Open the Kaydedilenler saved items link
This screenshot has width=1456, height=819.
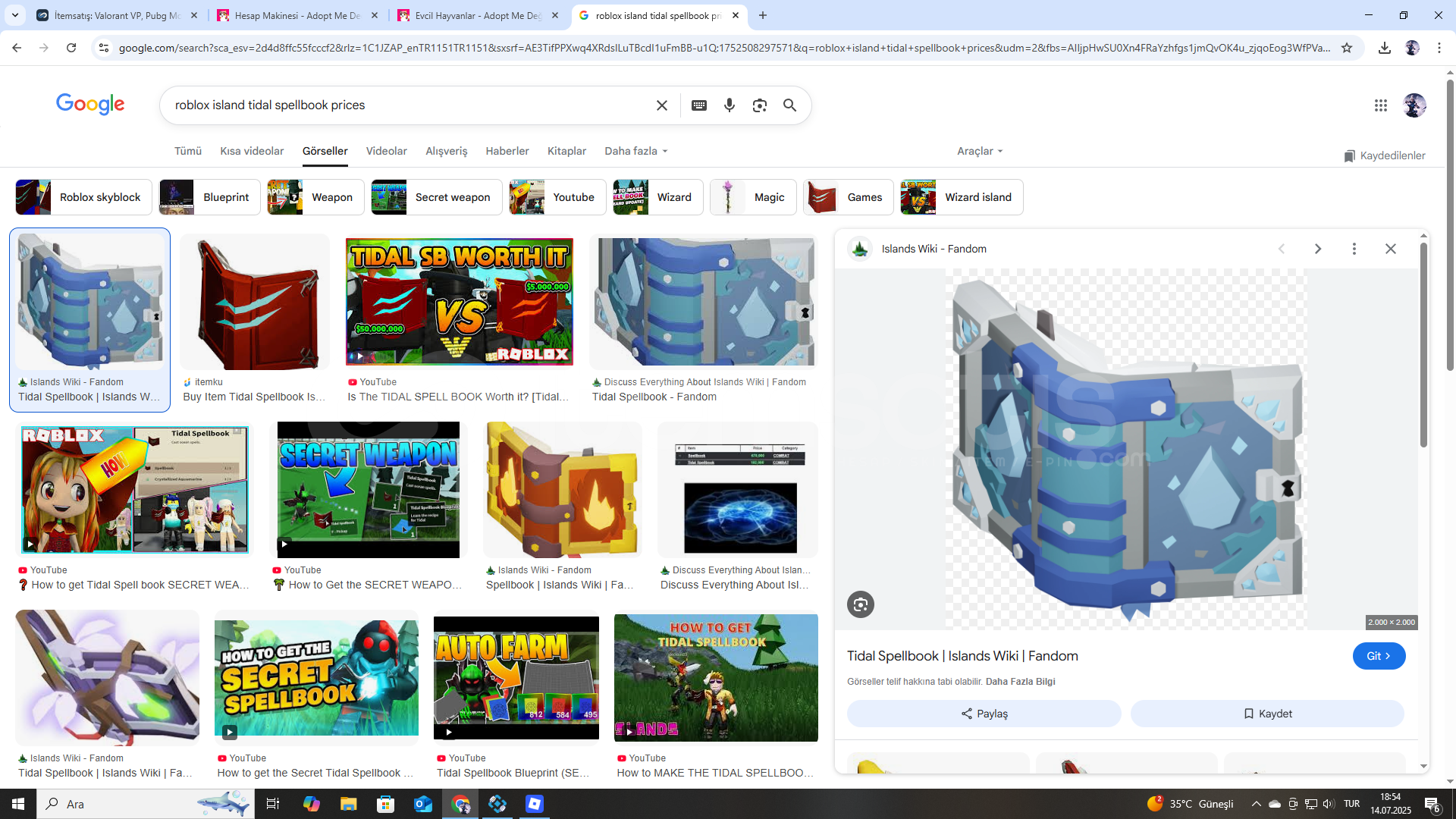1385,155
